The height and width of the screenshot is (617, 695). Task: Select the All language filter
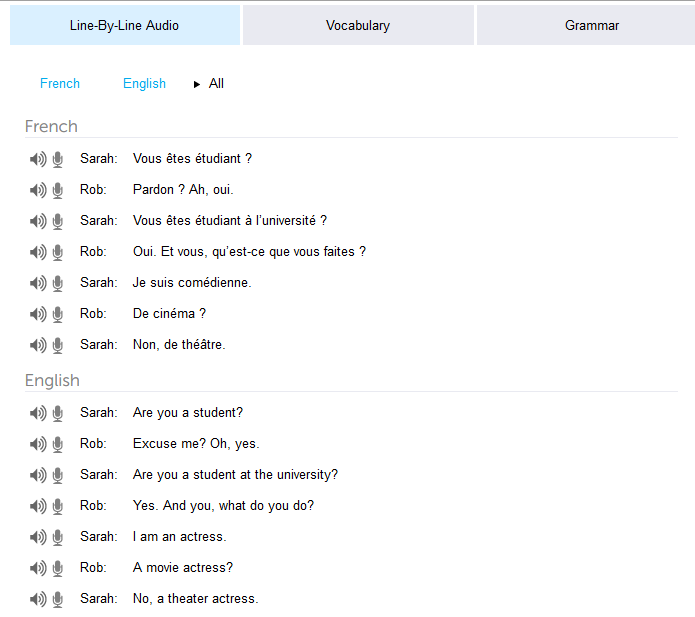tap(216, 84)
